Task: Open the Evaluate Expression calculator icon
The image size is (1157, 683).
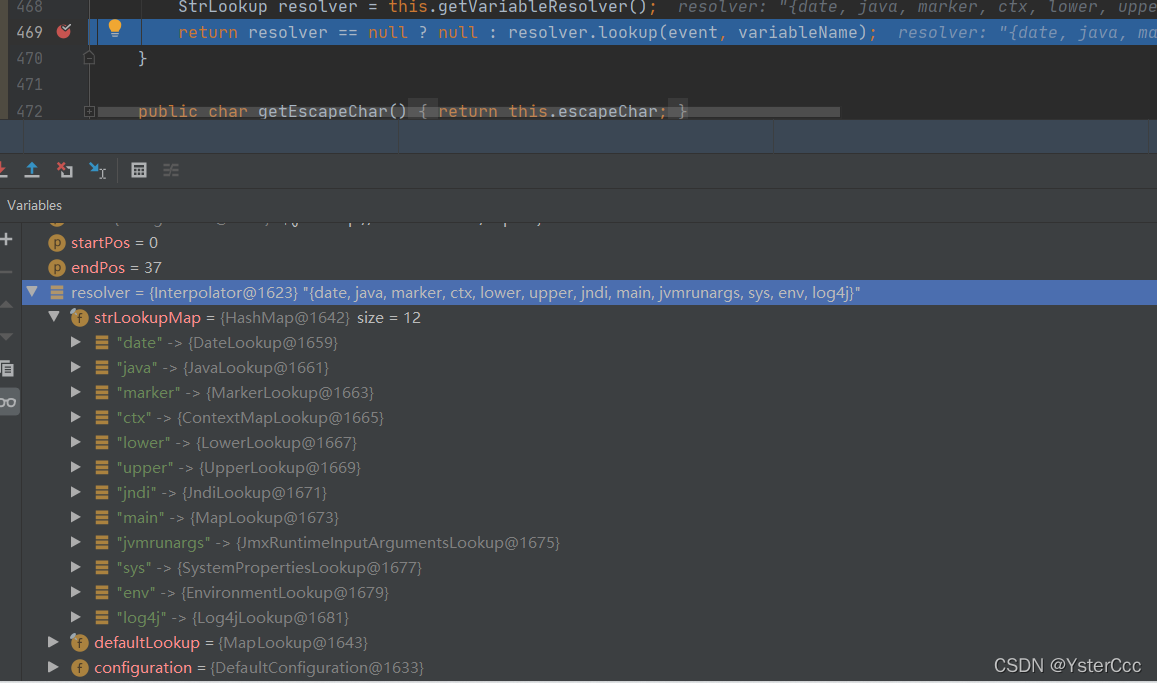Action: point(139,170)
